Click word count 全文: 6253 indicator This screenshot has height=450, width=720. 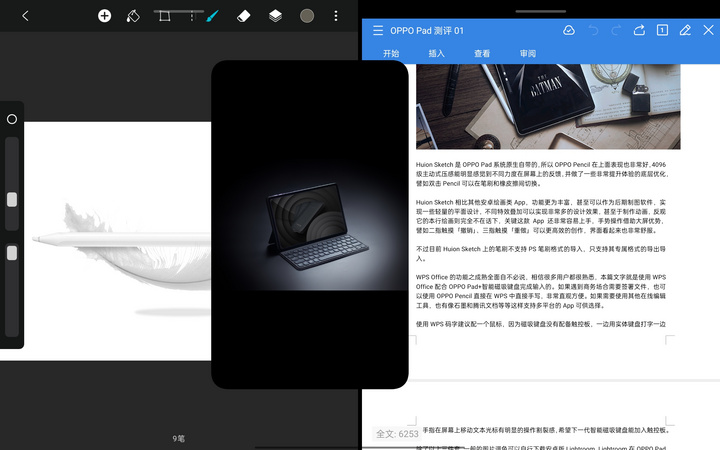[397, 434]
